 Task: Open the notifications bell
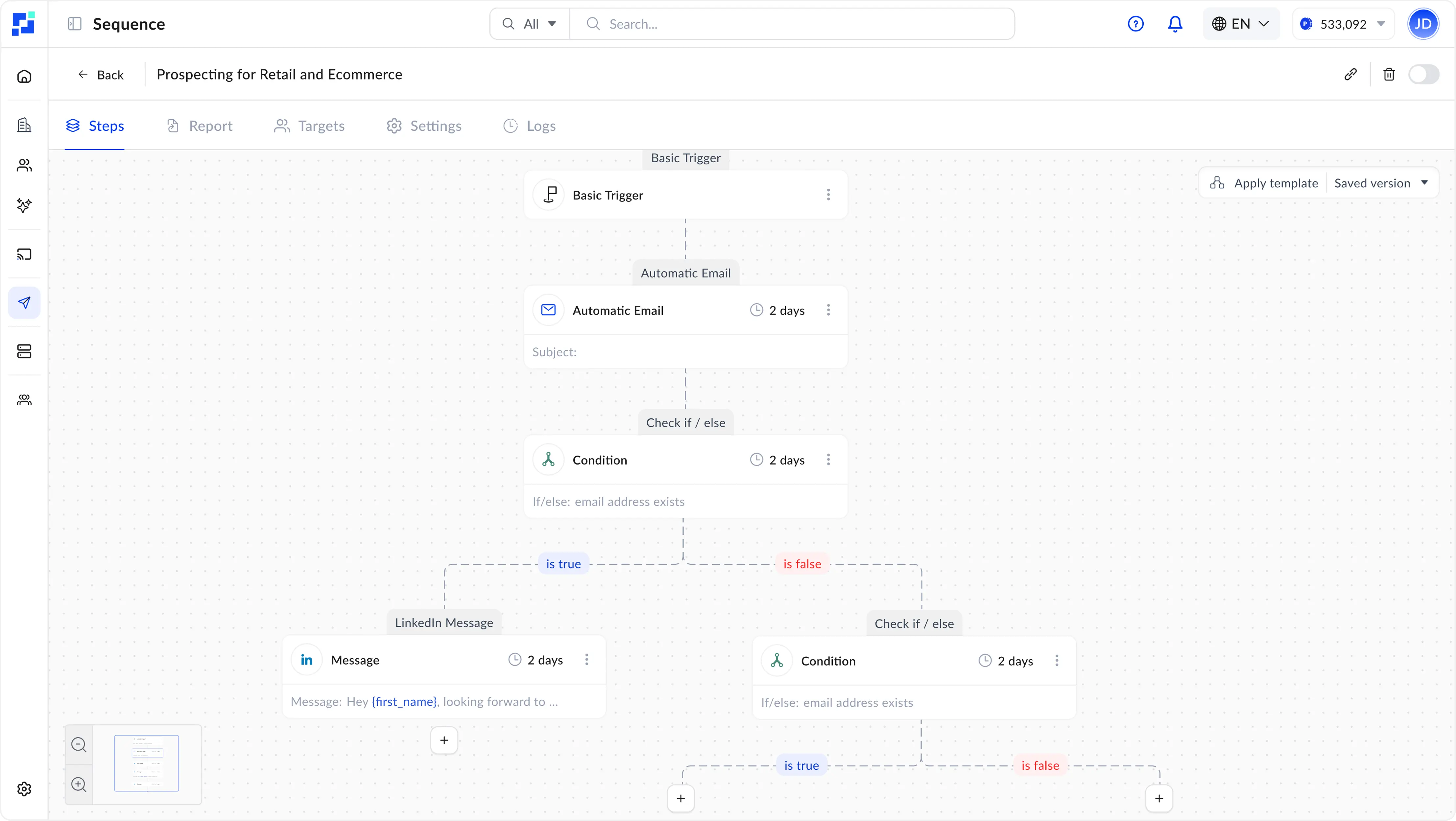pos(1175,24)
